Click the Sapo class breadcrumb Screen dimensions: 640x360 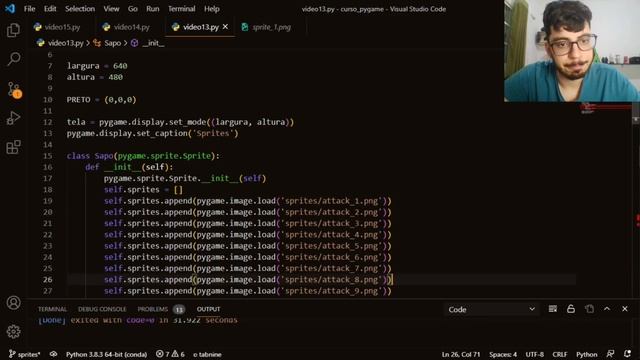pyautogui.click(x=112, y=43)
